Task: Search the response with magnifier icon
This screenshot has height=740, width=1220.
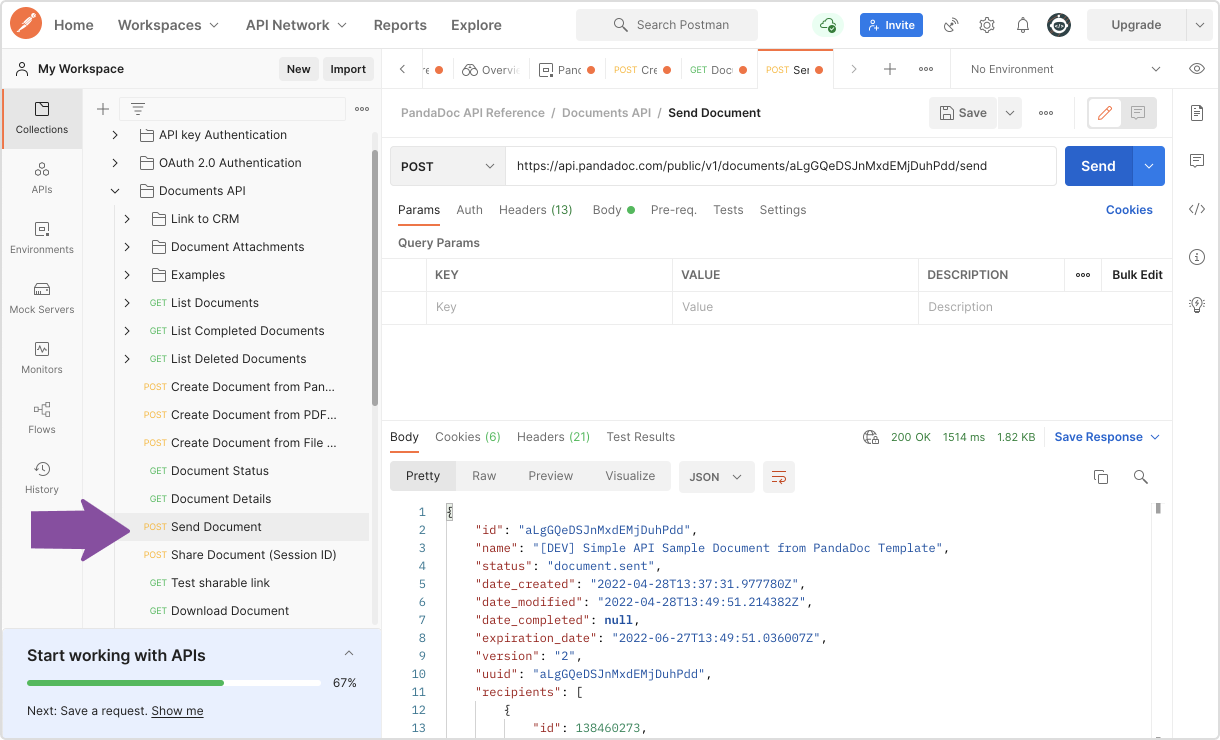Action: [1140, 477]
